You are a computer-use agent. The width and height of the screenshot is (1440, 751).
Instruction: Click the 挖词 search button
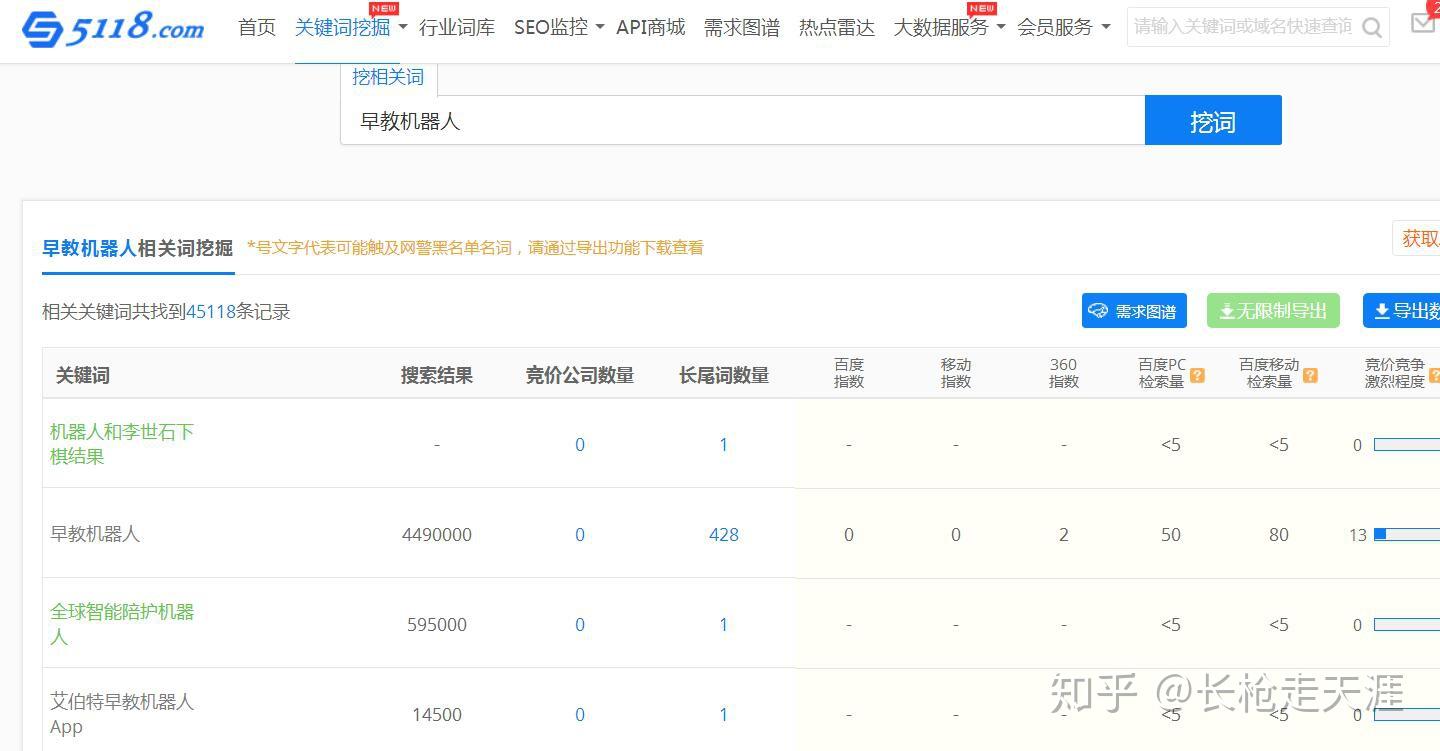click(x=1213, y=121)
